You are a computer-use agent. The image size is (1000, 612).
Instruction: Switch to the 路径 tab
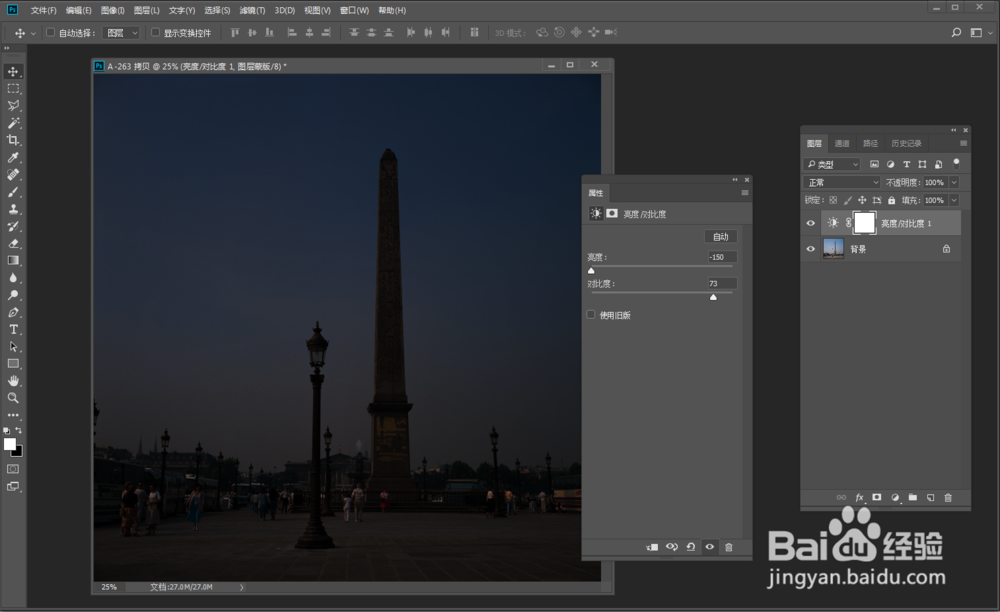point(870,143)
